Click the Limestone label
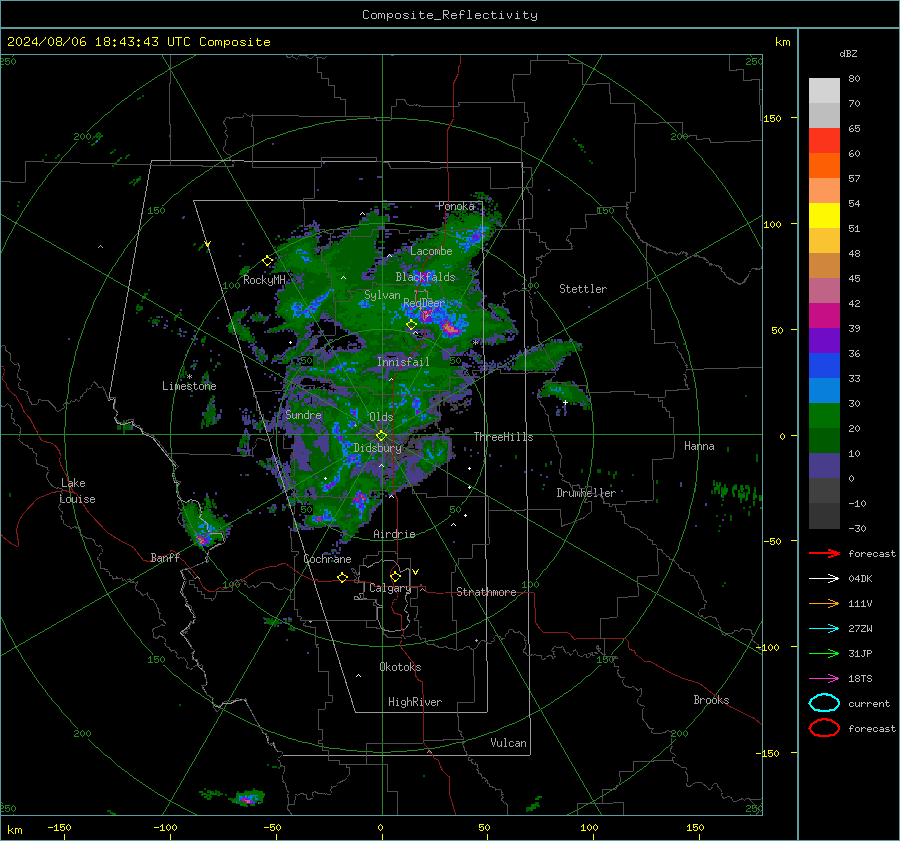900x841 pixels. 189,386
